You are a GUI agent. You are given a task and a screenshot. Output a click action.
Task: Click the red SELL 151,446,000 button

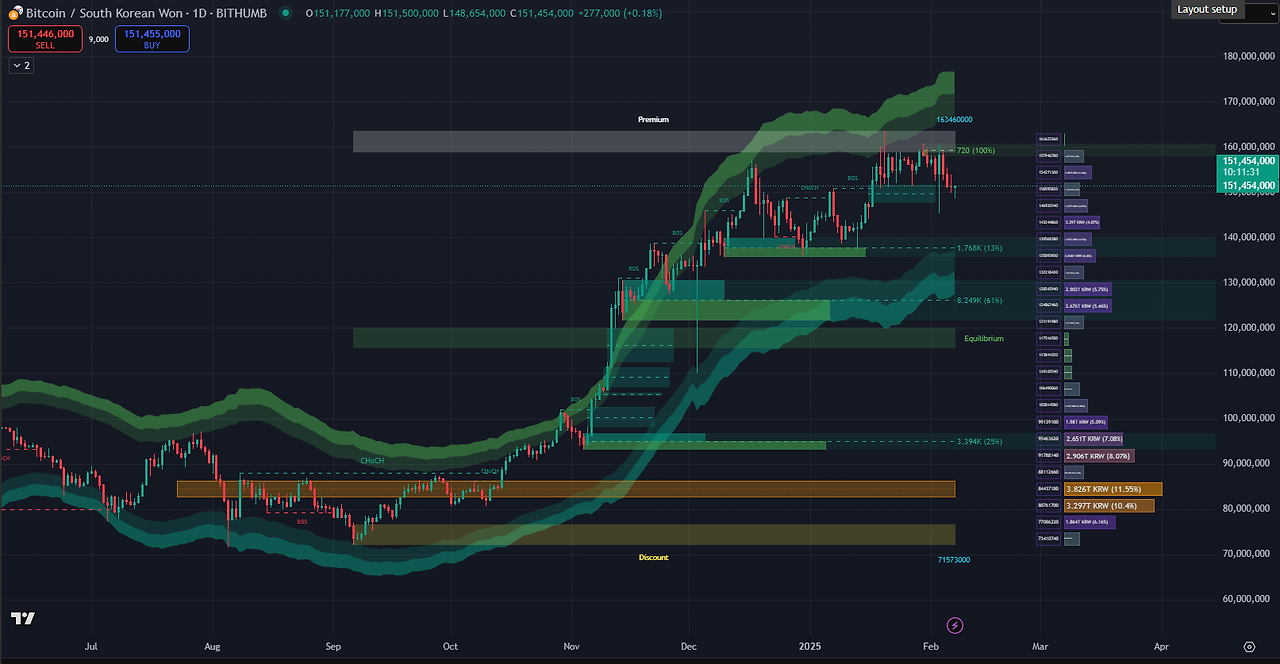click(x=45, y=39)
